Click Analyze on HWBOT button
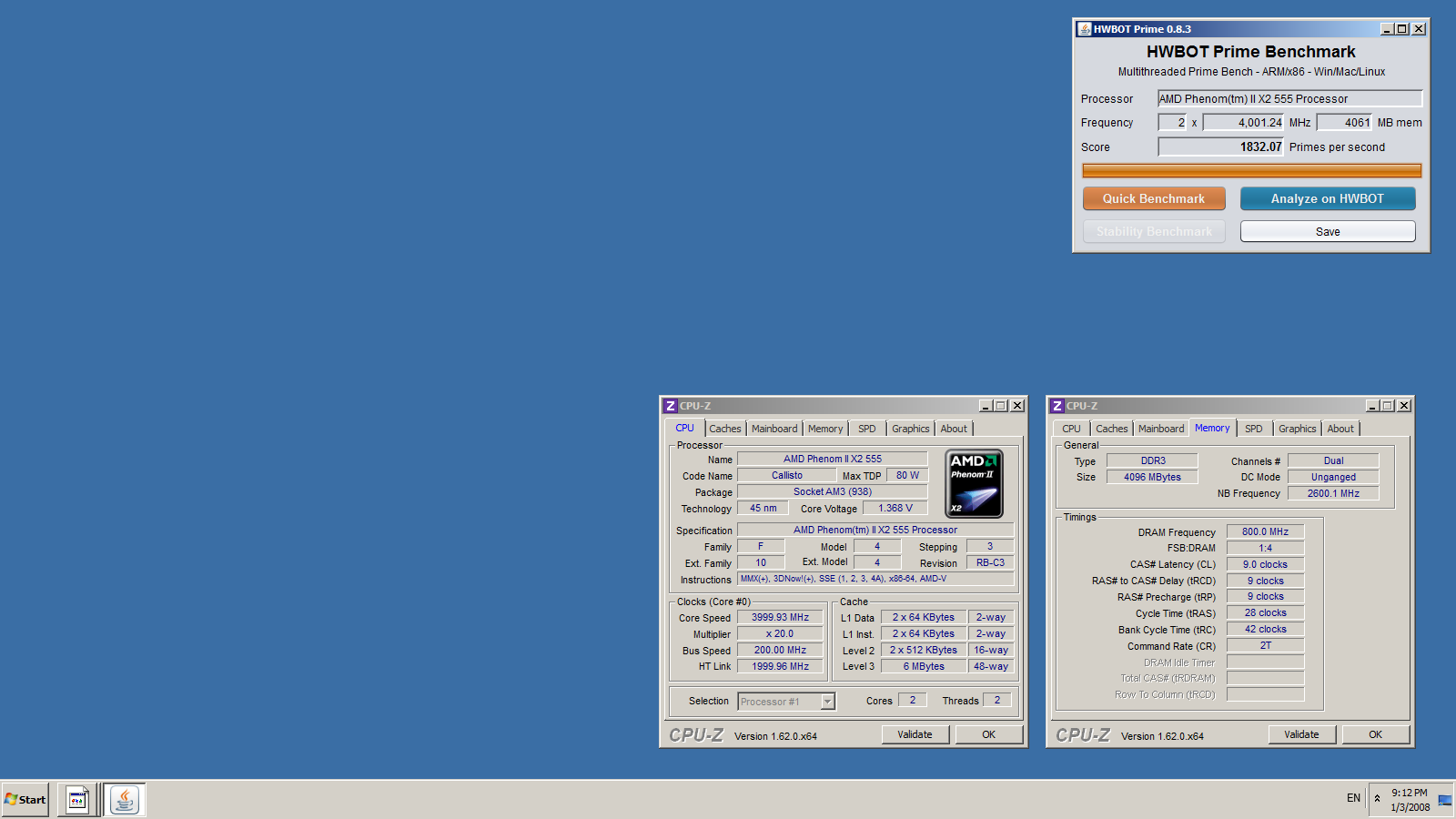Screen dimensions: 1456x819 point(1328,198)
